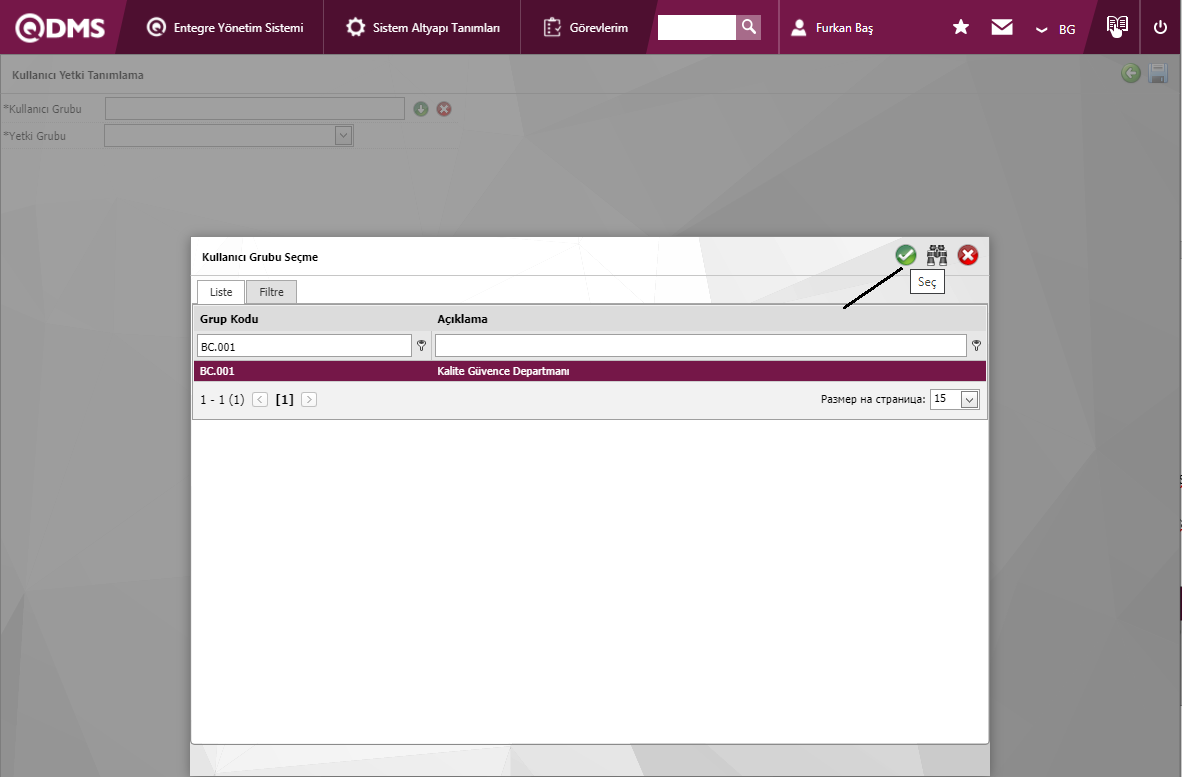Click the magnifier search button in header
The image size is (1182, 777).
tap(749, 27)
